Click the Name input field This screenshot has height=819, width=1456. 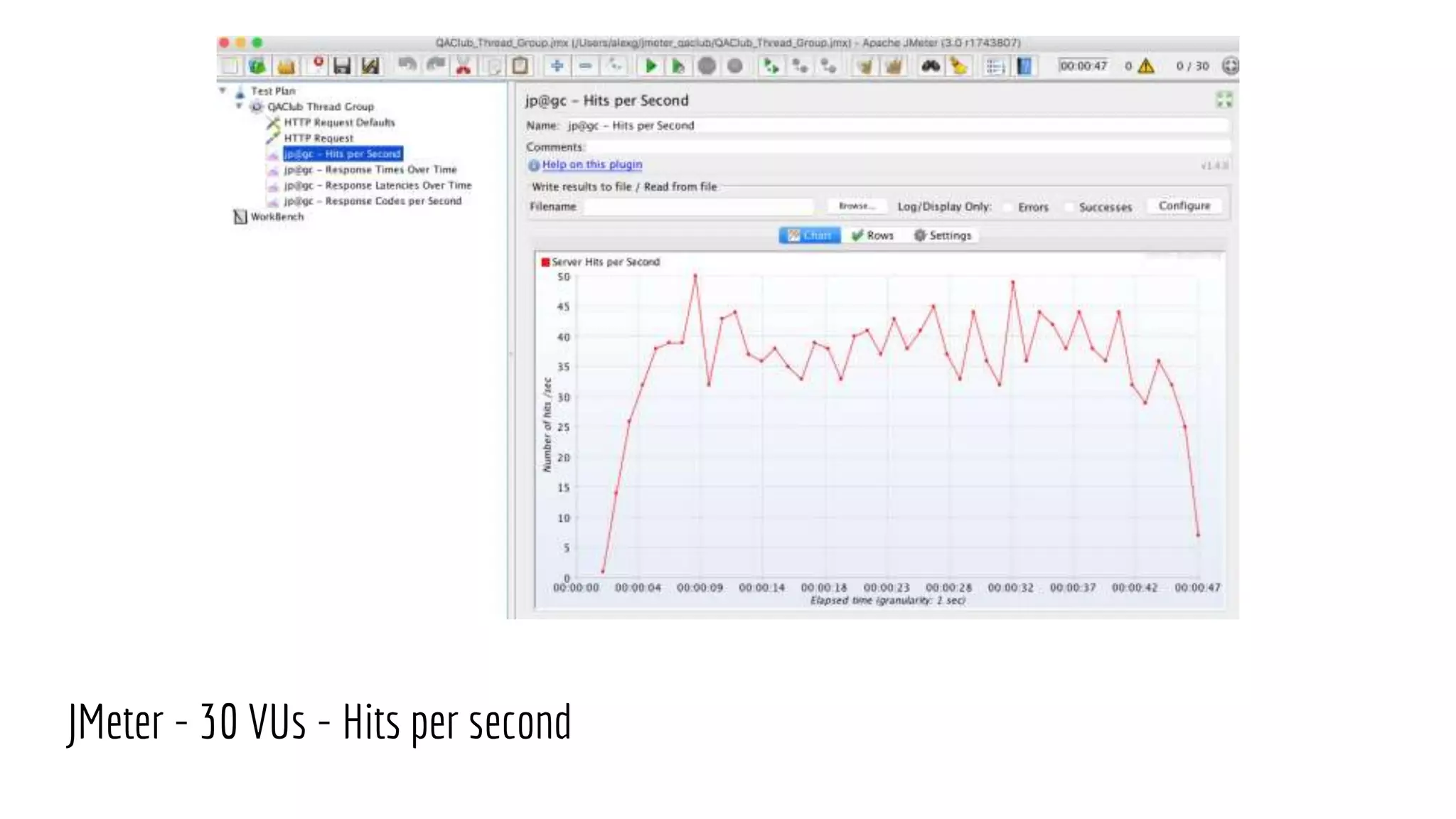coord(897,126)
